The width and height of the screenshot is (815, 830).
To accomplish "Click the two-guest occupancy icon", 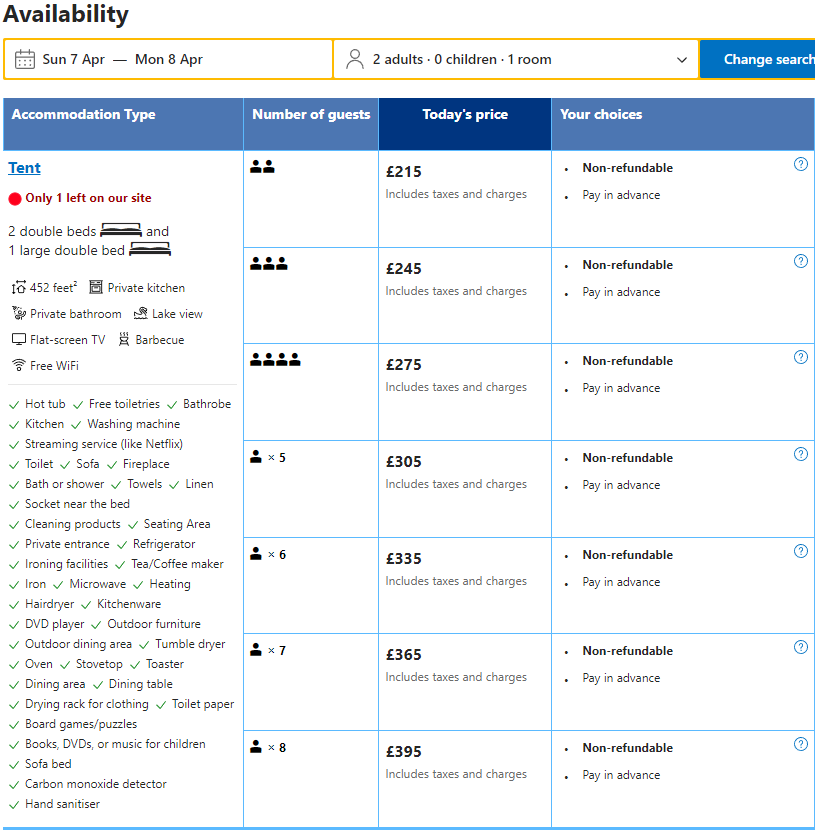I will (262, 168).
